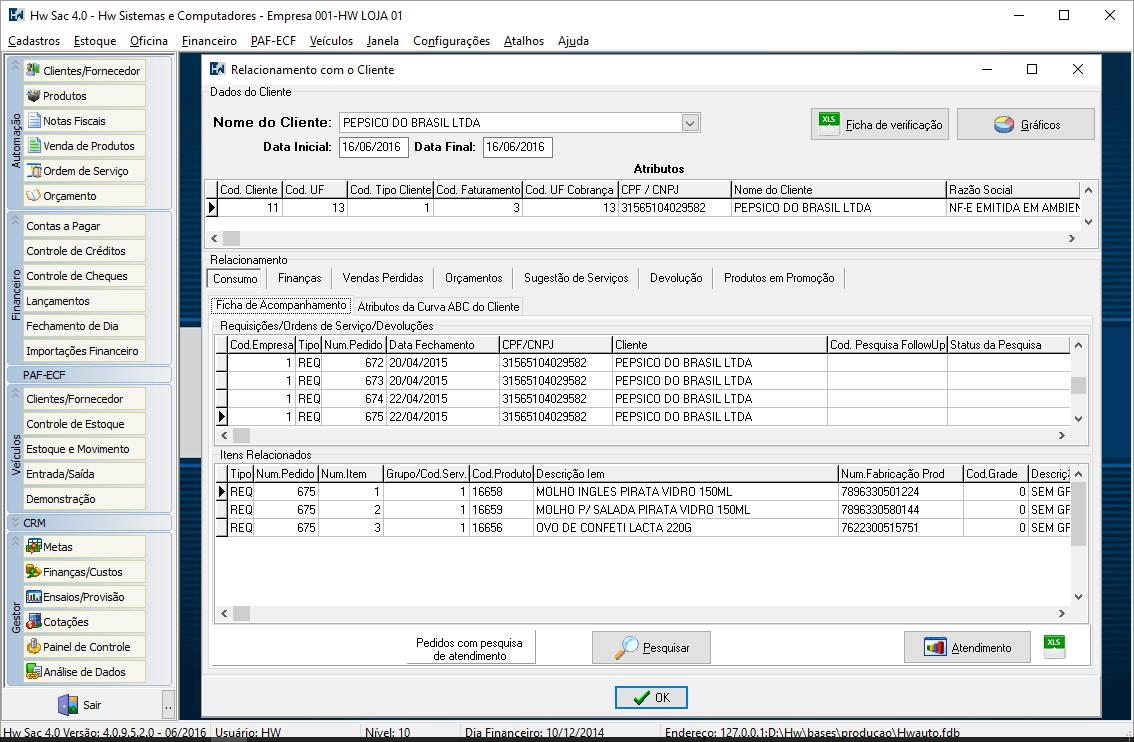The image size is (1134, 742).
Task: Open the Cadastros menu
Action: [34, 40]
